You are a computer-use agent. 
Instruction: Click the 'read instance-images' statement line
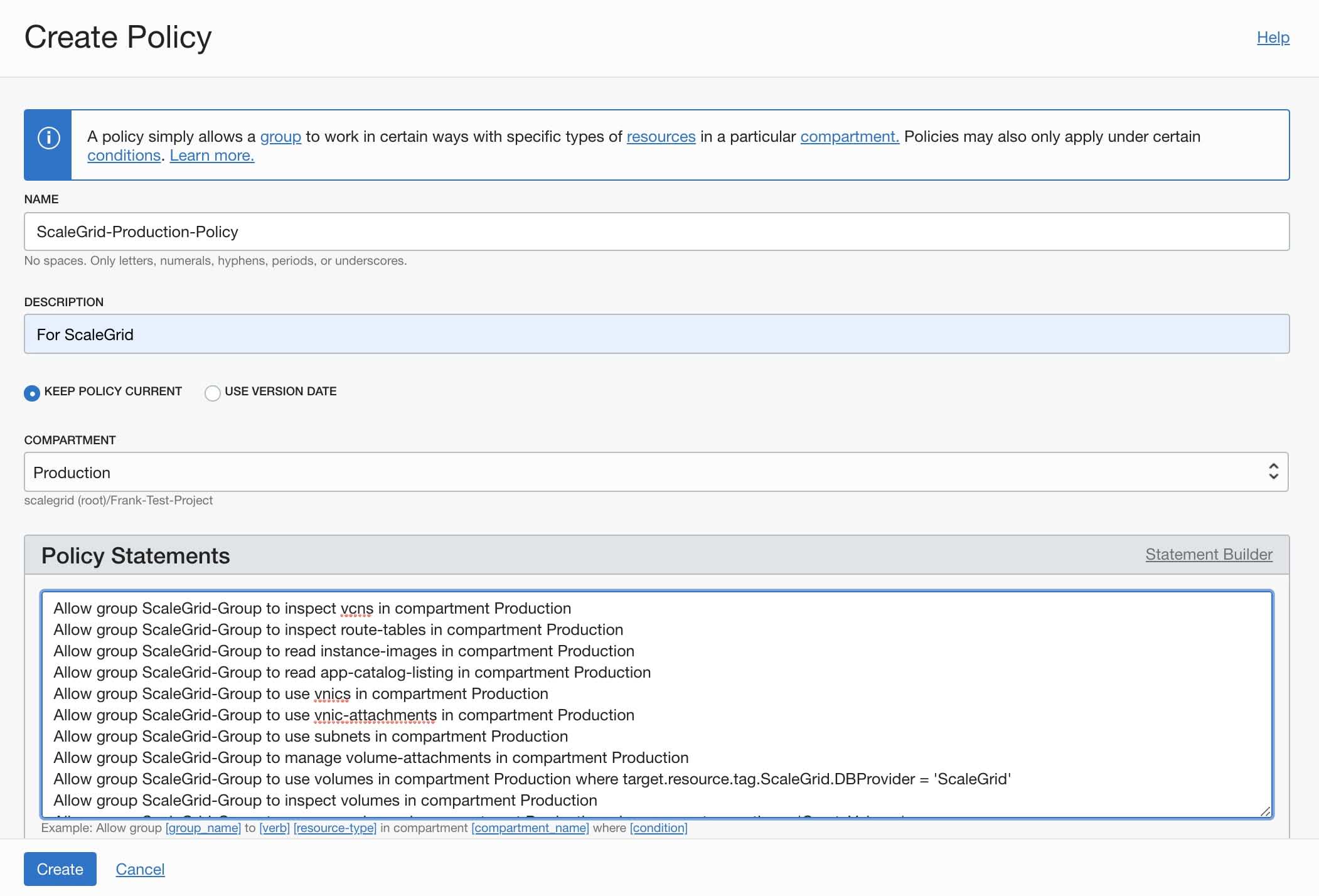344,651
